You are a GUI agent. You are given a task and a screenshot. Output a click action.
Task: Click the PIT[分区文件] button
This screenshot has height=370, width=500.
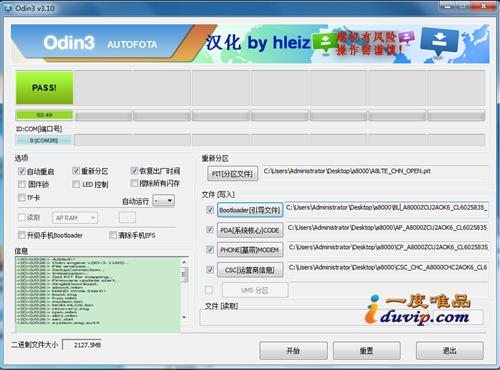click(x=233, y=174)
